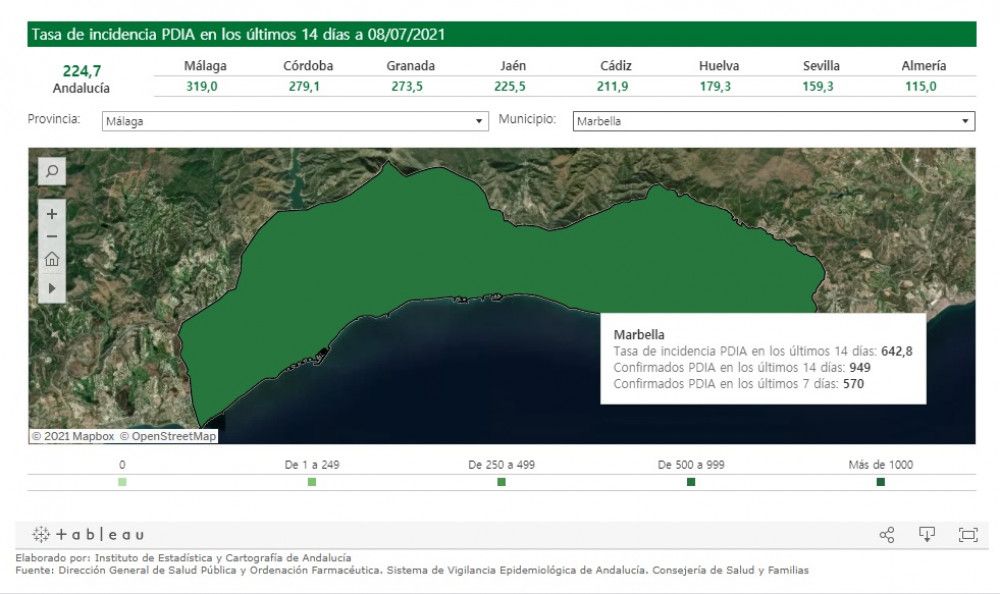Click the Mapbox attribution link
1000x594 pixels.
[x=73, y=436]
